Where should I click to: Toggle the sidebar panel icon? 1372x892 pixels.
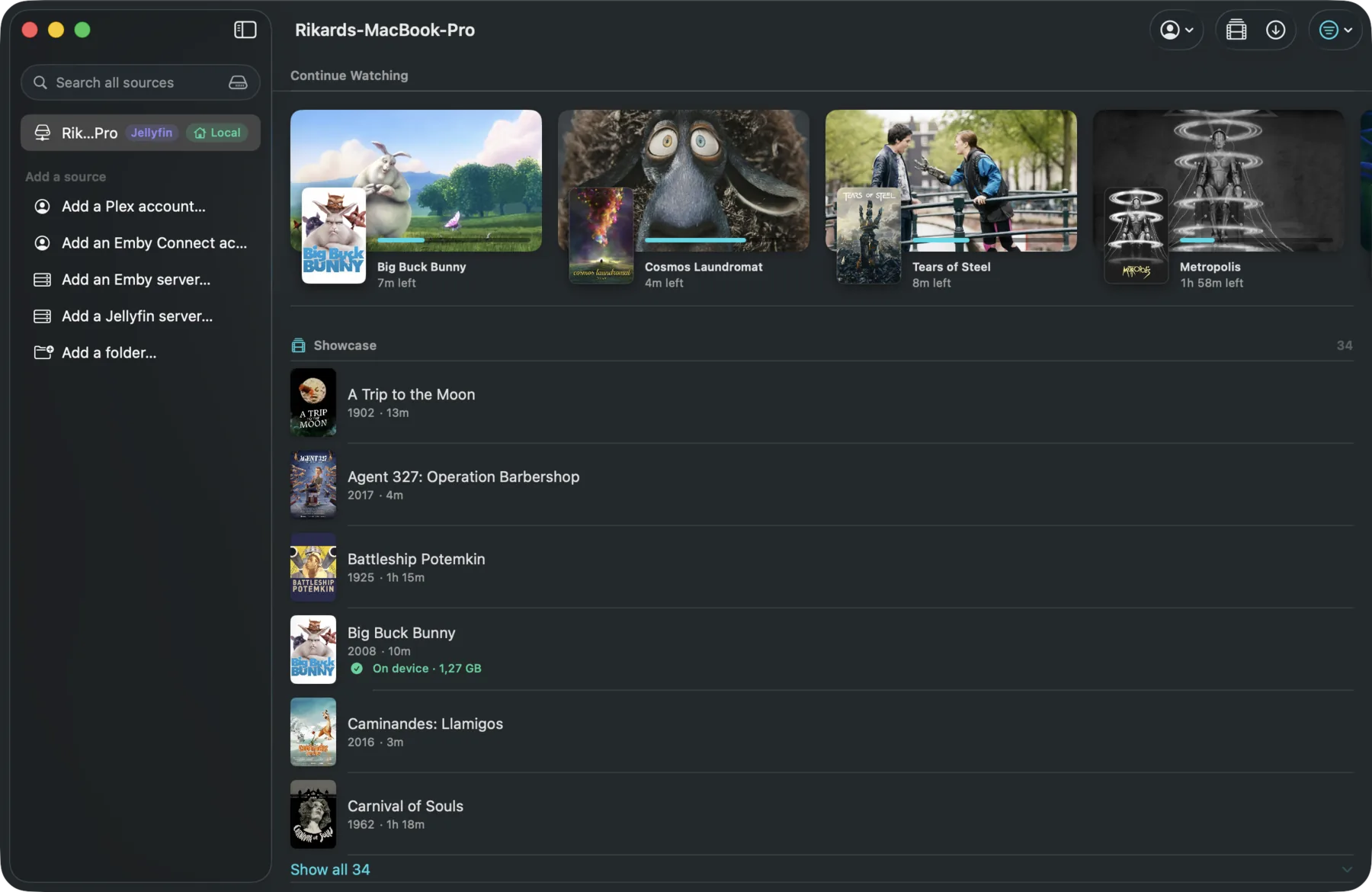245,30
